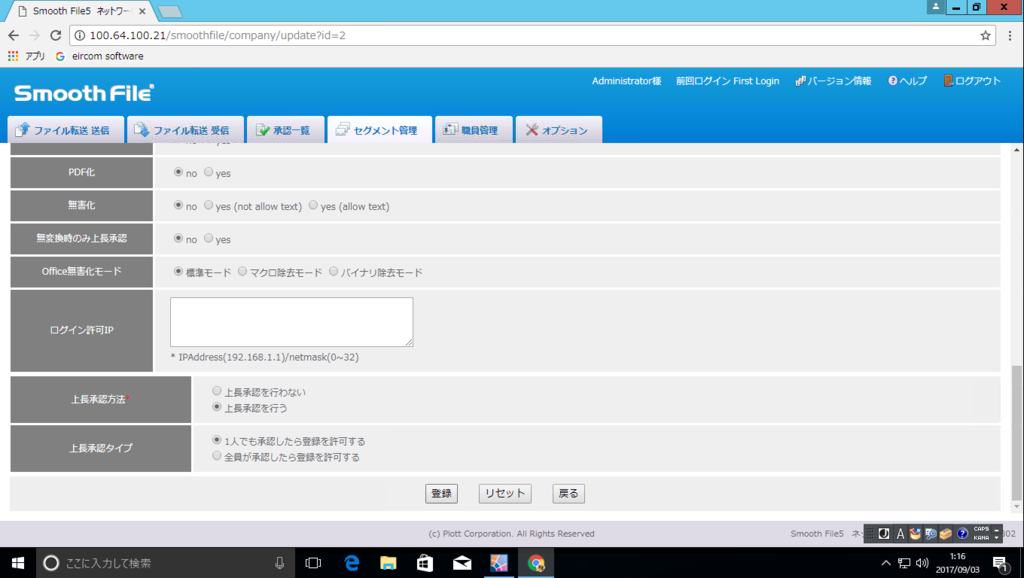The height and width of the screenshot is (578, 1024).
Task: Click the Cortana search box
Action: (163, 563)
